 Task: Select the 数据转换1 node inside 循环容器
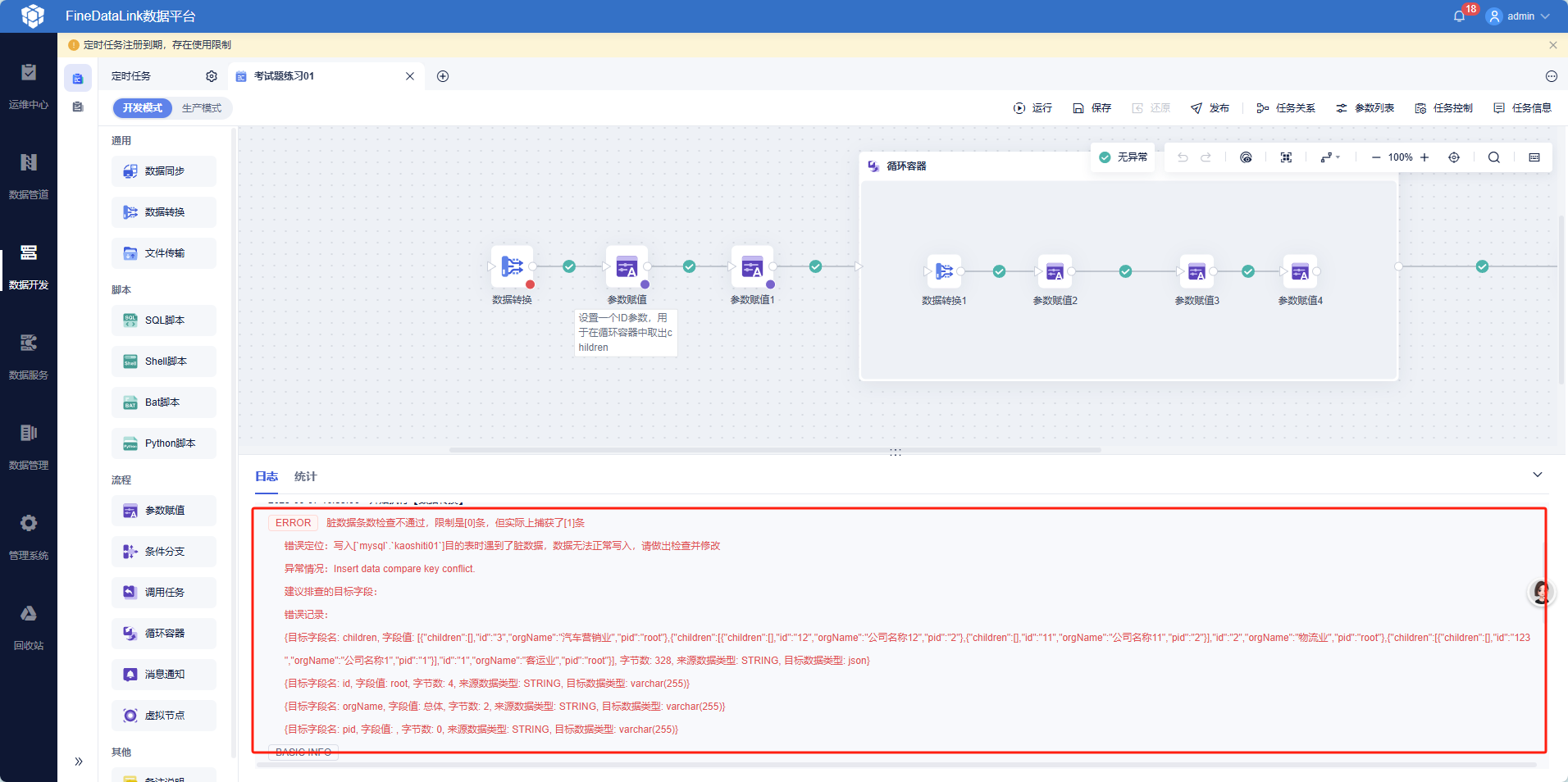click(944, 271)
